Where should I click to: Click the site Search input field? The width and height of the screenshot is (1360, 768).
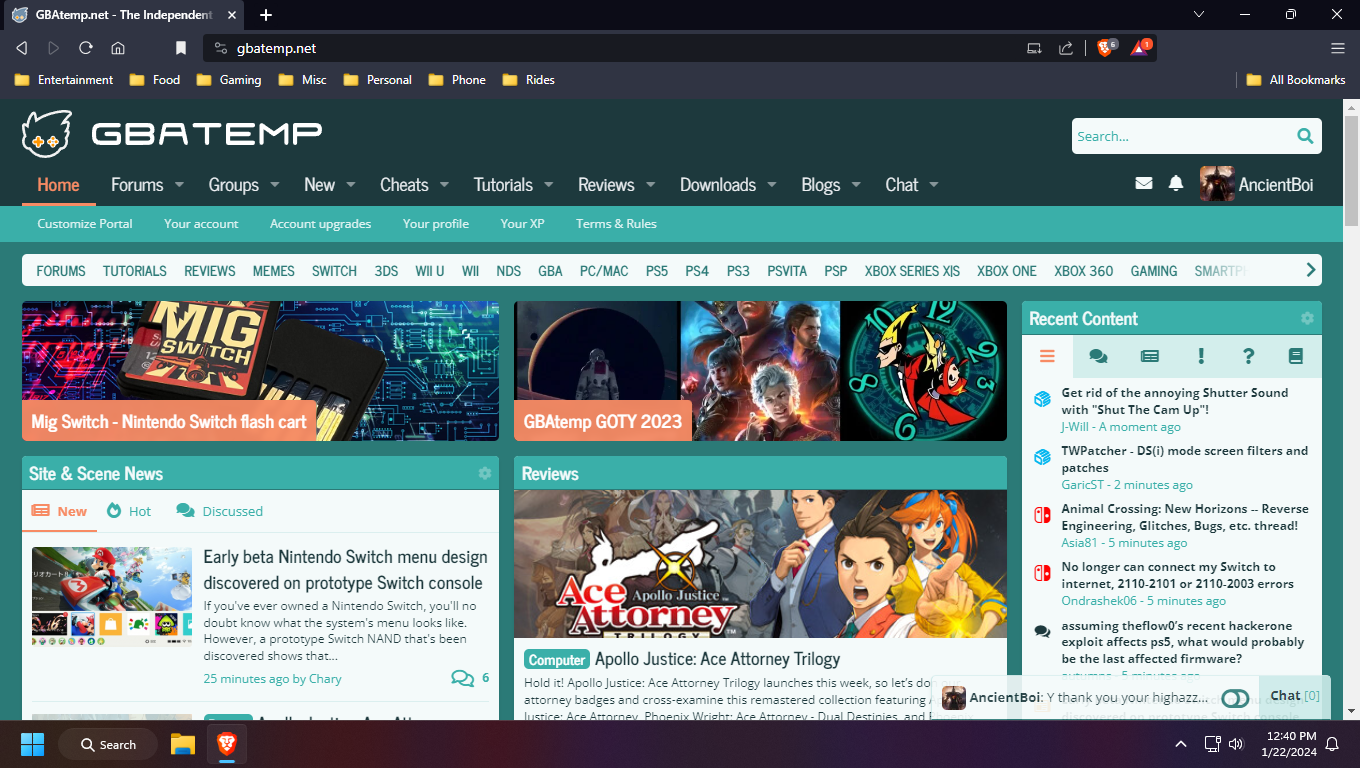coord(1181,136)
